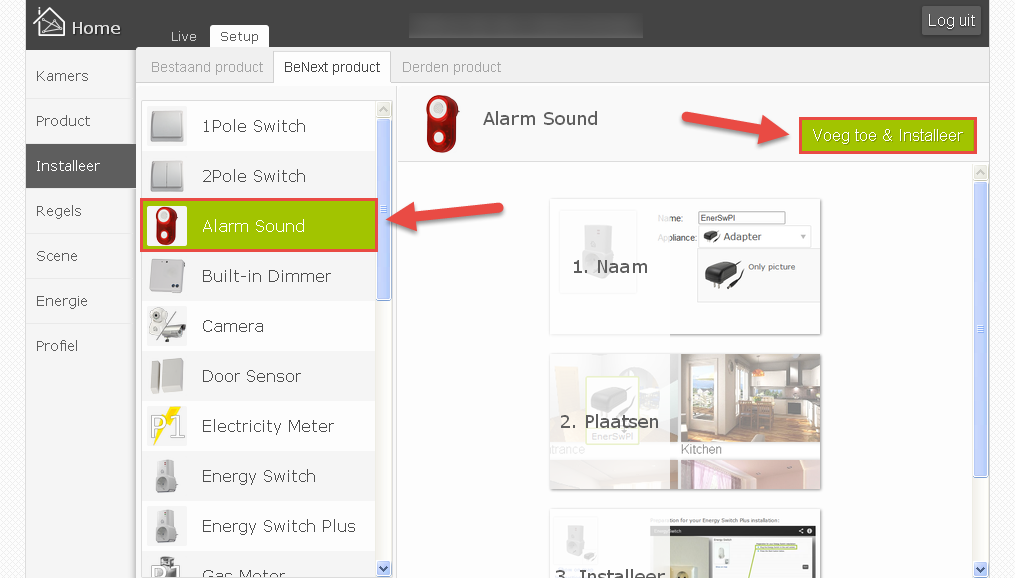The image size is (1015, 578).
Task: Open the Adapter appliance dropdown
Action: 754,237
